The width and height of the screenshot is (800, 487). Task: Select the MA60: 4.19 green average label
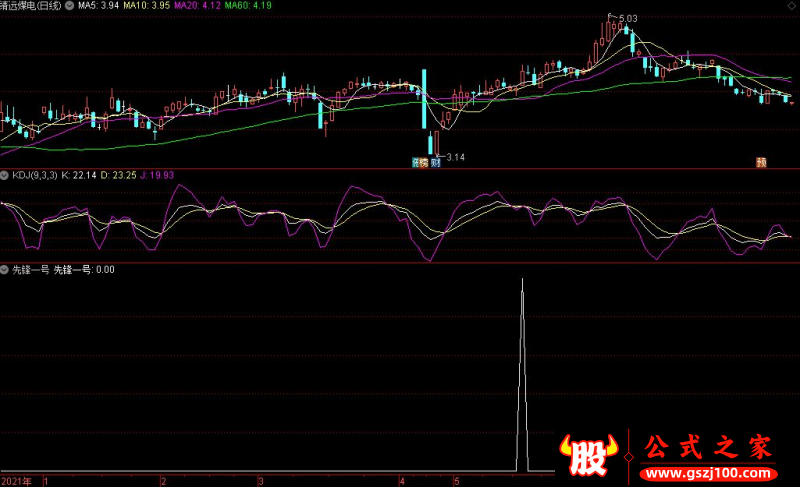(248, 6)
